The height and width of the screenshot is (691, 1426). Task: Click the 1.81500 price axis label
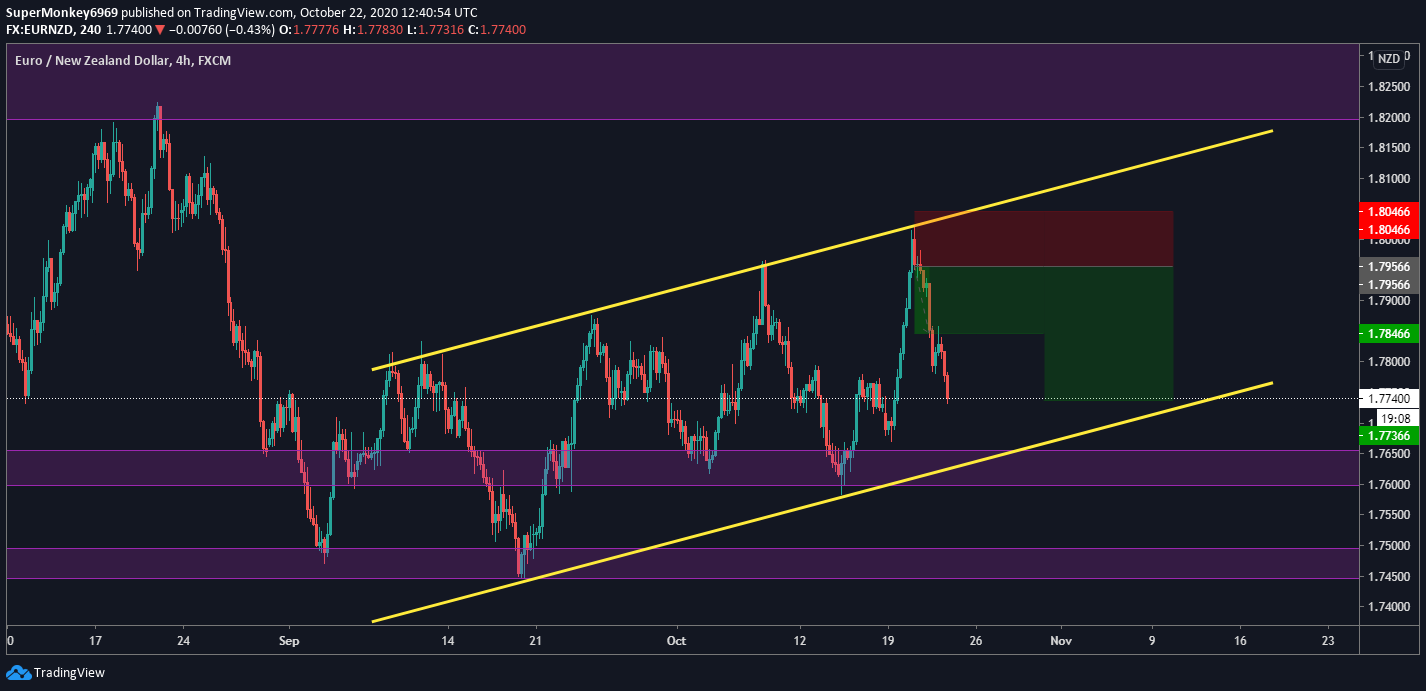click(x=1389, y=148)
